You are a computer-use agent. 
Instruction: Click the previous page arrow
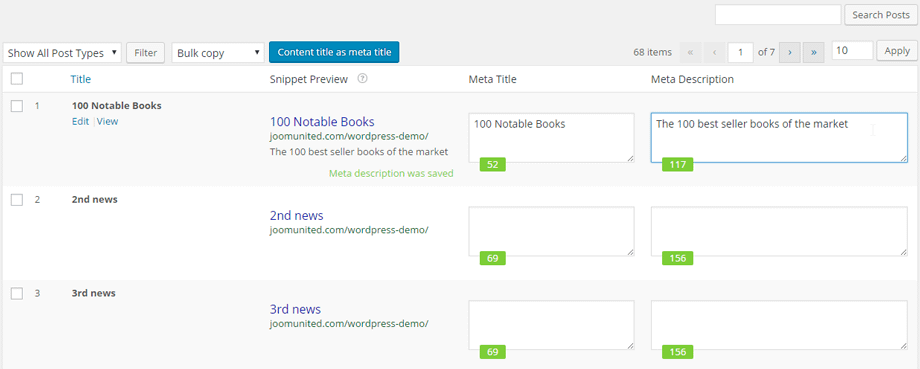pos(714,52)
